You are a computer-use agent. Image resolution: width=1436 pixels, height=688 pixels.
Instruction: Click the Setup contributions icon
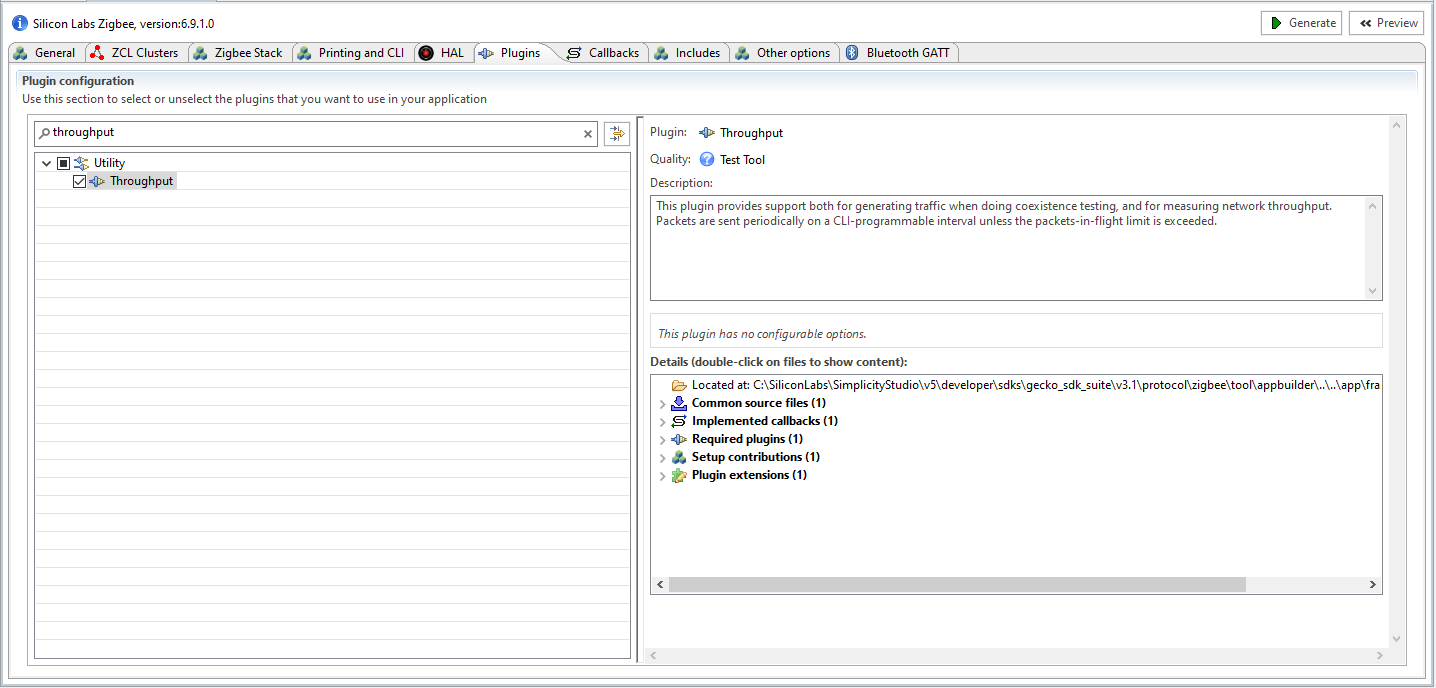[x=679, y=457]
